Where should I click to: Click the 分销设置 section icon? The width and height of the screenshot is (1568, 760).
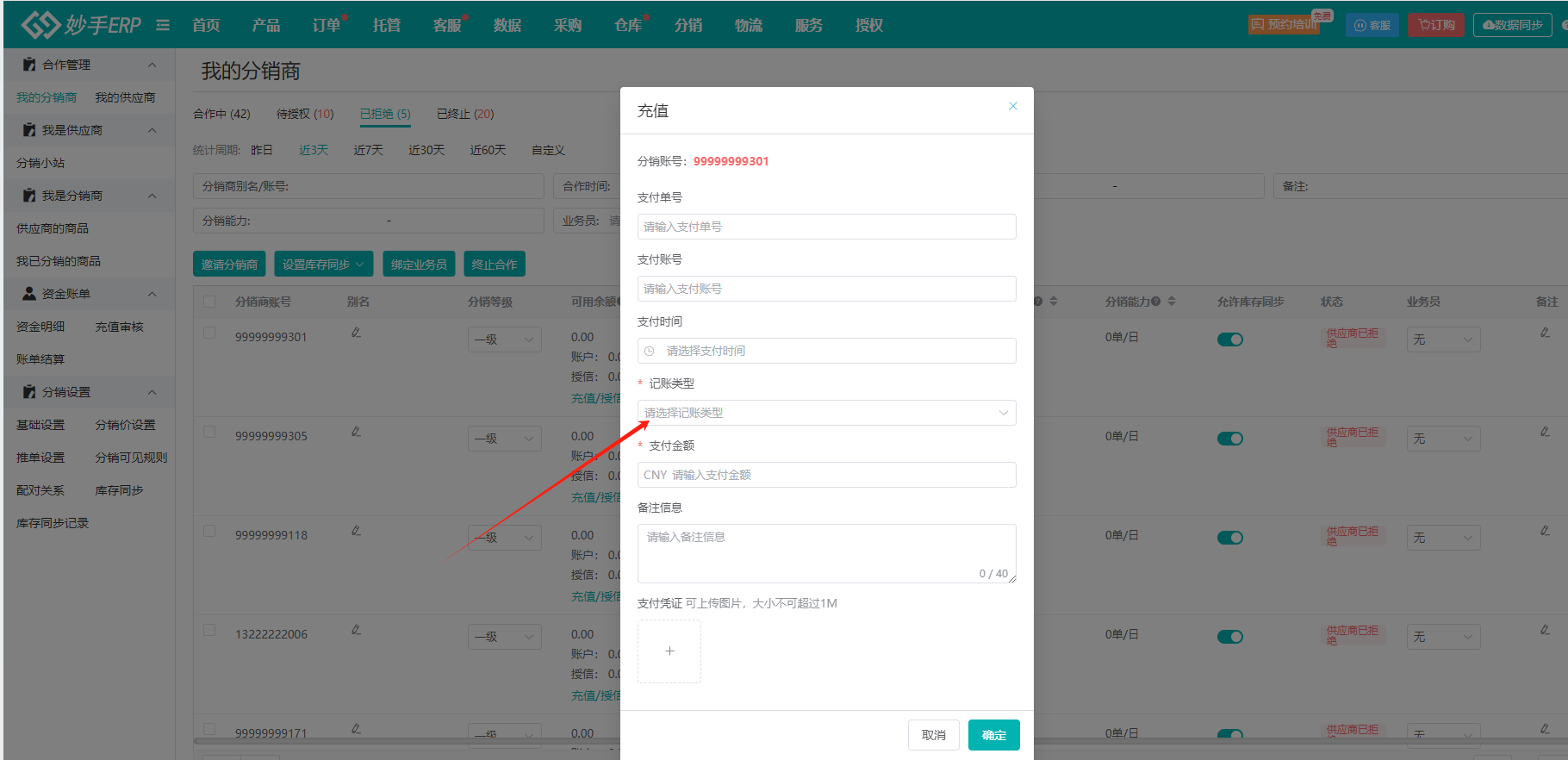(x=29, y=392)
